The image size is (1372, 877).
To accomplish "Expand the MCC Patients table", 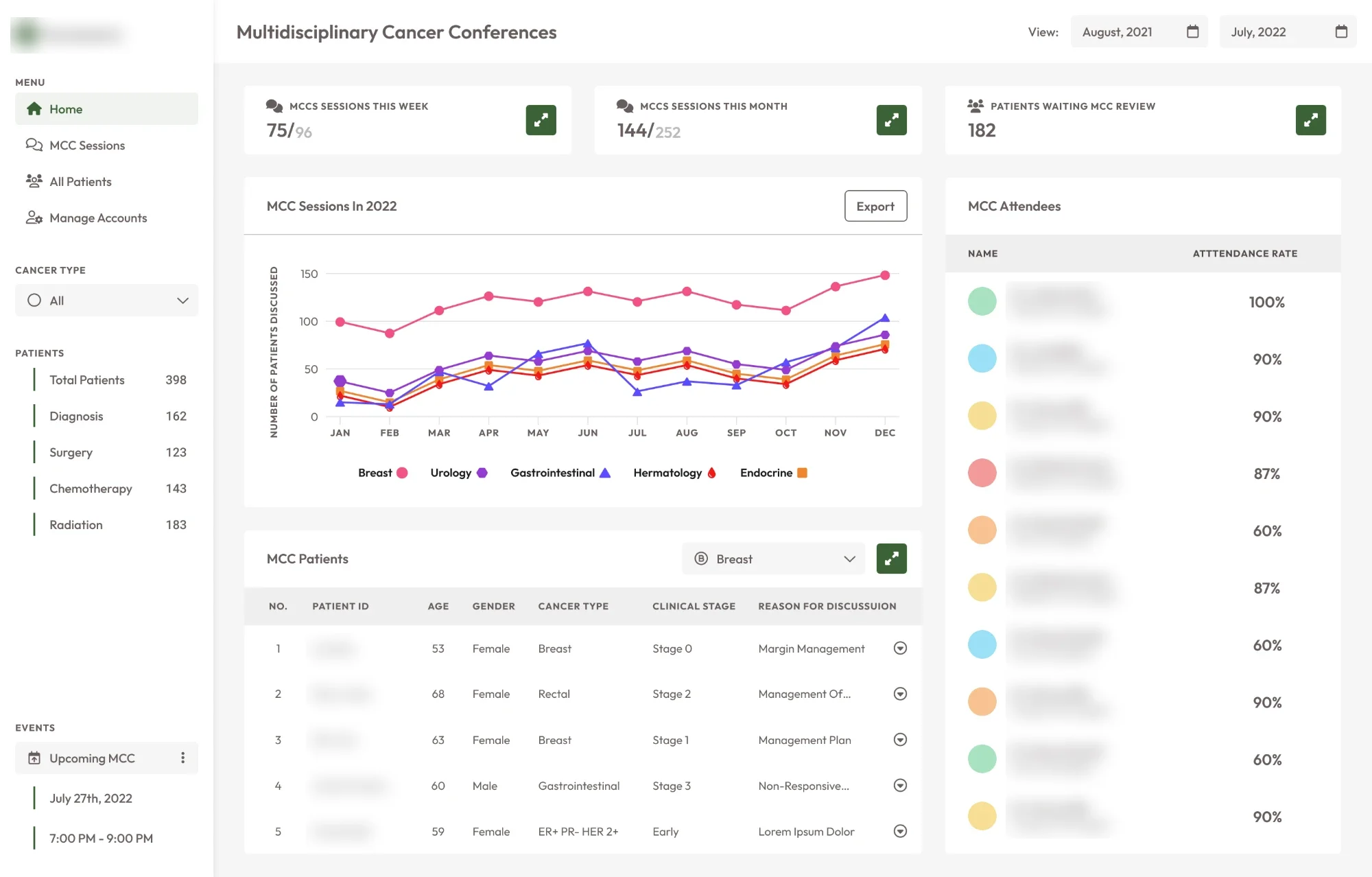I will tap(891, 559).
